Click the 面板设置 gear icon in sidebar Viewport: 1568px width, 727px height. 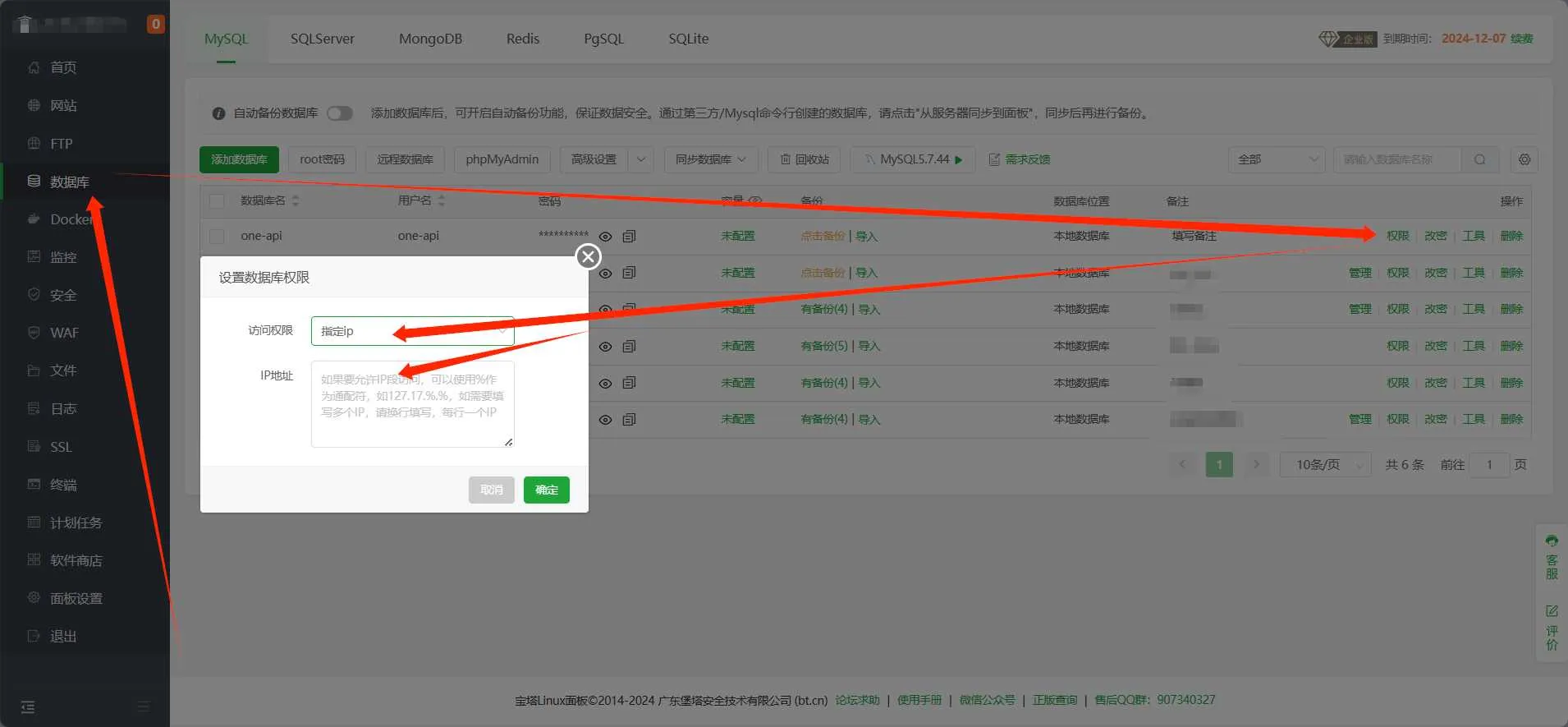coord(34,598)
